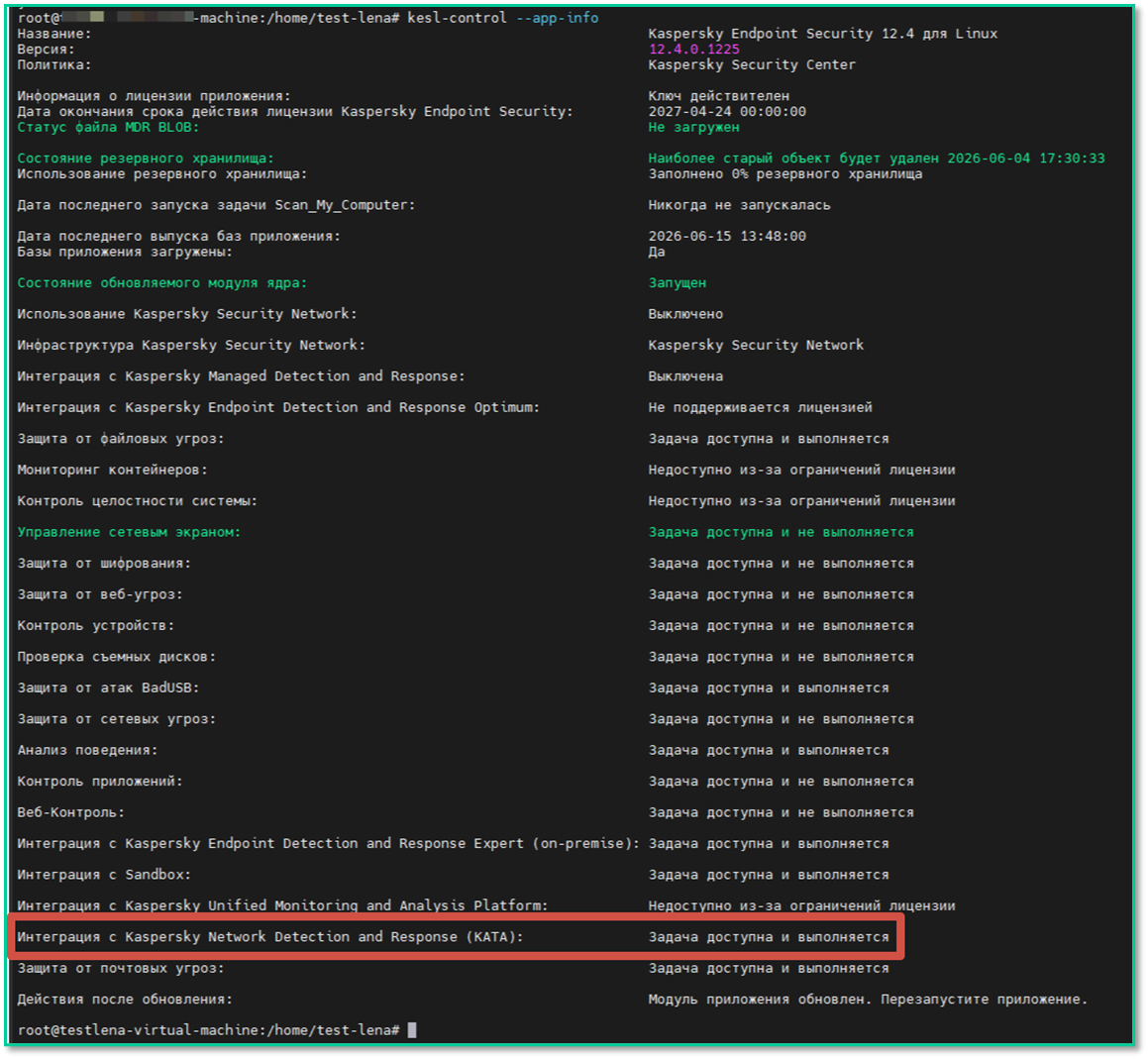The height and width of the screenshot is (1059, 1148).
Task: Click status value in 'Мониторинг контейнеров' row
Action: pyautogui.click(x=801, y=470)
